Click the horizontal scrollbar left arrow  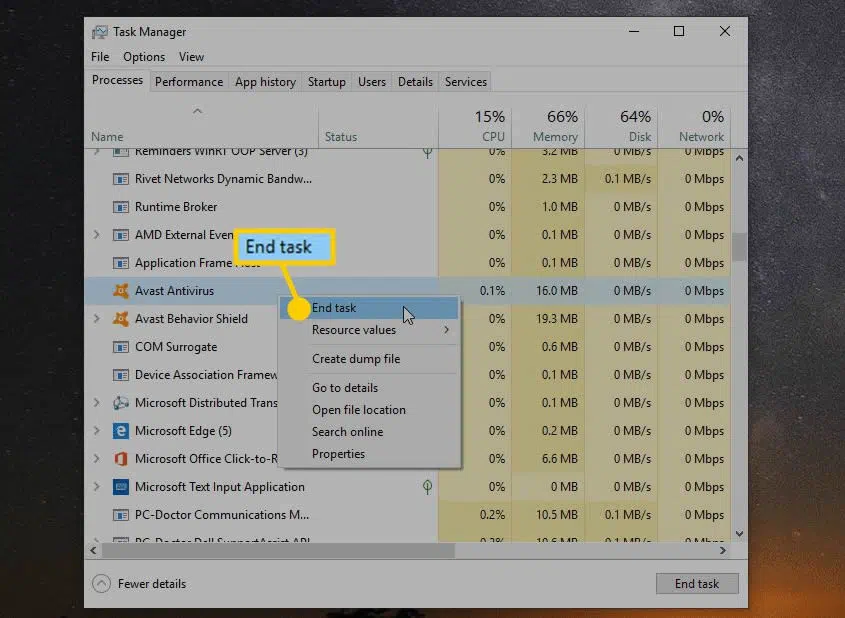(x=93, y=551)
